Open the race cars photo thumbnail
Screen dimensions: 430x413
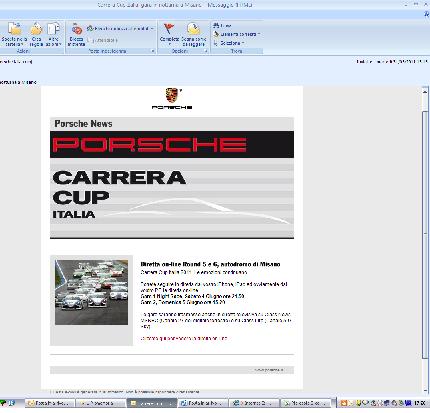91,292
